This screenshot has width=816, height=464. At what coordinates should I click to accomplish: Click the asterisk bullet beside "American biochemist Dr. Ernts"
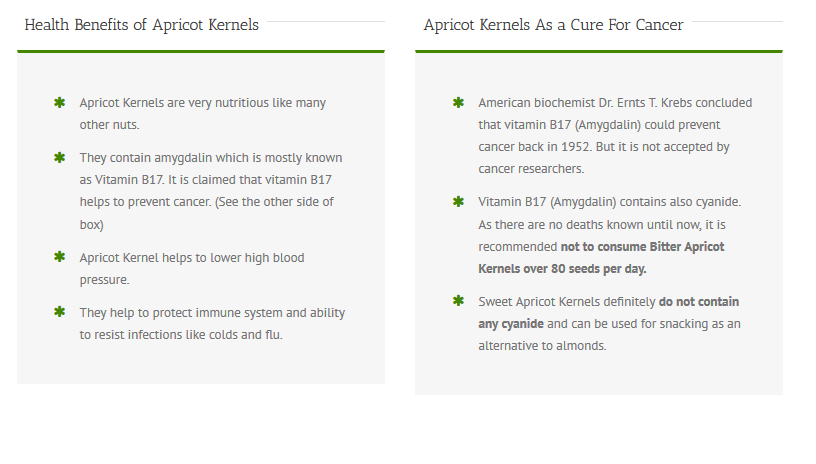(458, 103)
